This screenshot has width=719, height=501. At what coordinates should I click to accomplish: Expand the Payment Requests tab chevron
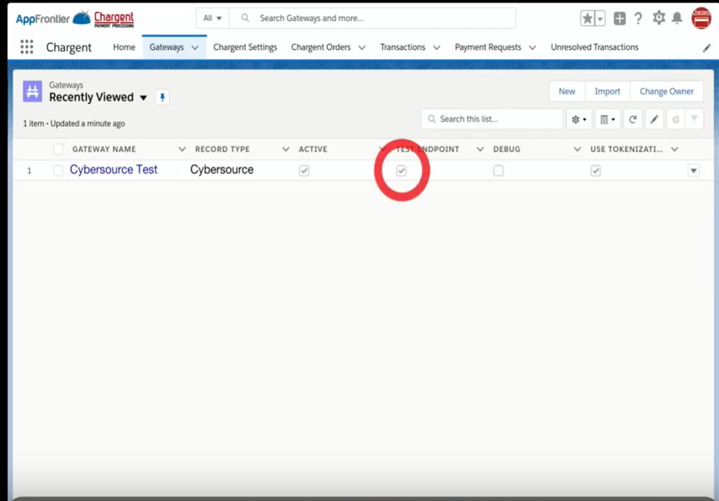click(532, 48)
